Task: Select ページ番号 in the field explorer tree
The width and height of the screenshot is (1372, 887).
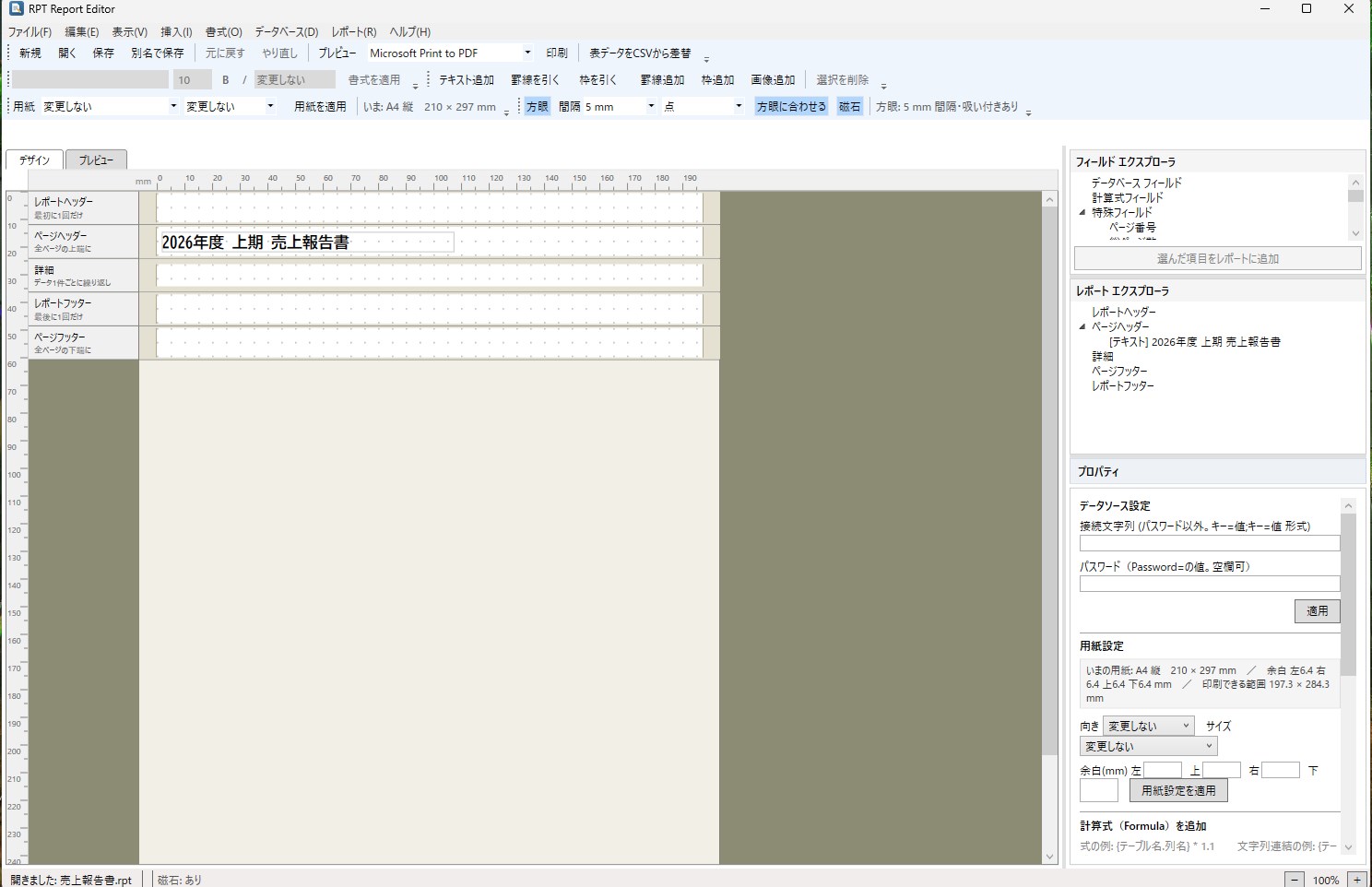Action: click(1132, 227)
